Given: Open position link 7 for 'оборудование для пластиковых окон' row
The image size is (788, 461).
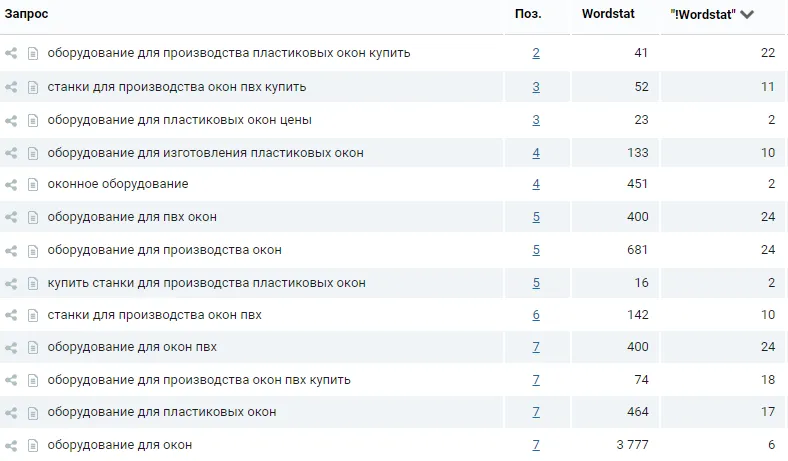Looking at the screenshot, I should [x=536, y=412].
